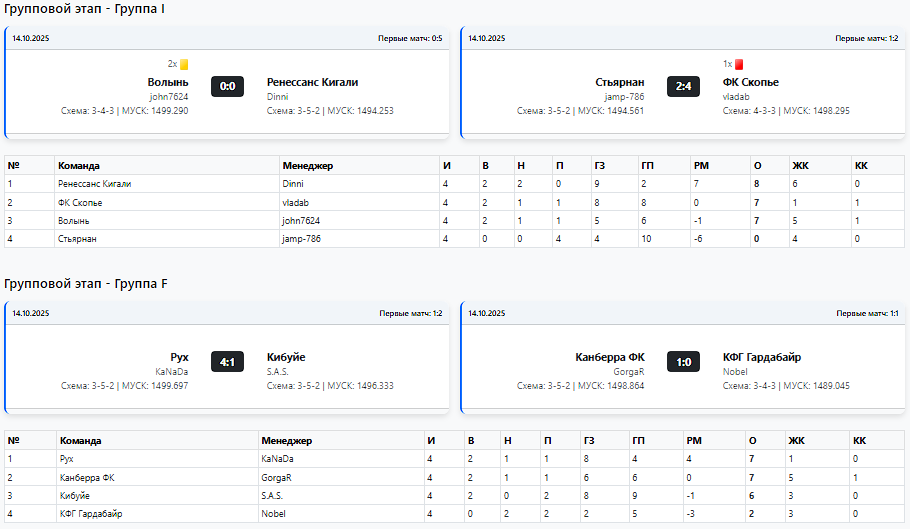This screenshot has width=910, height=529.
Task: Click the yellow card icon above Волынь
Action: click(184, 64)
